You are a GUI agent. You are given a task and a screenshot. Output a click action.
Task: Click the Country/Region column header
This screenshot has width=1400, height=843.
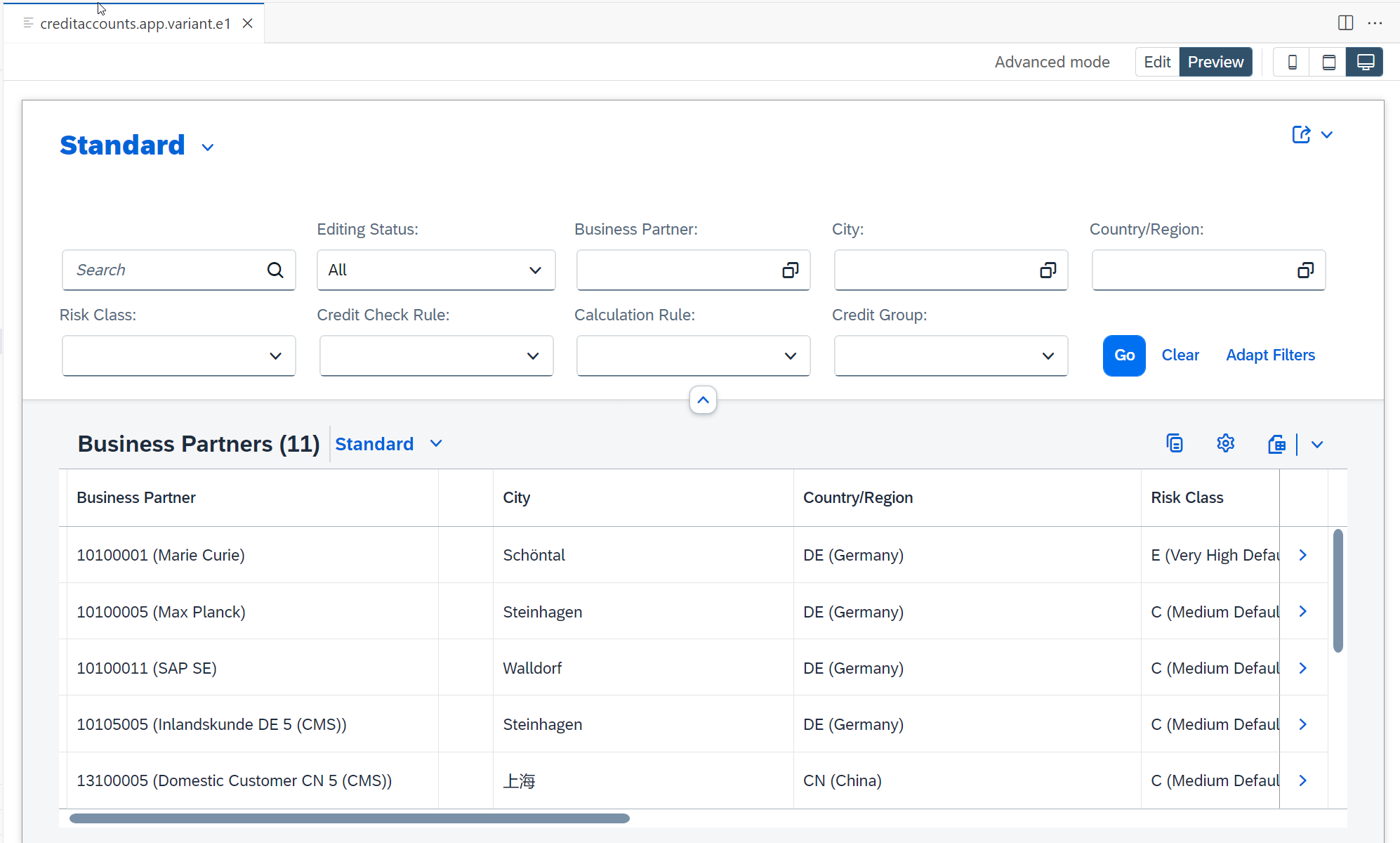(x=967, y=497)
